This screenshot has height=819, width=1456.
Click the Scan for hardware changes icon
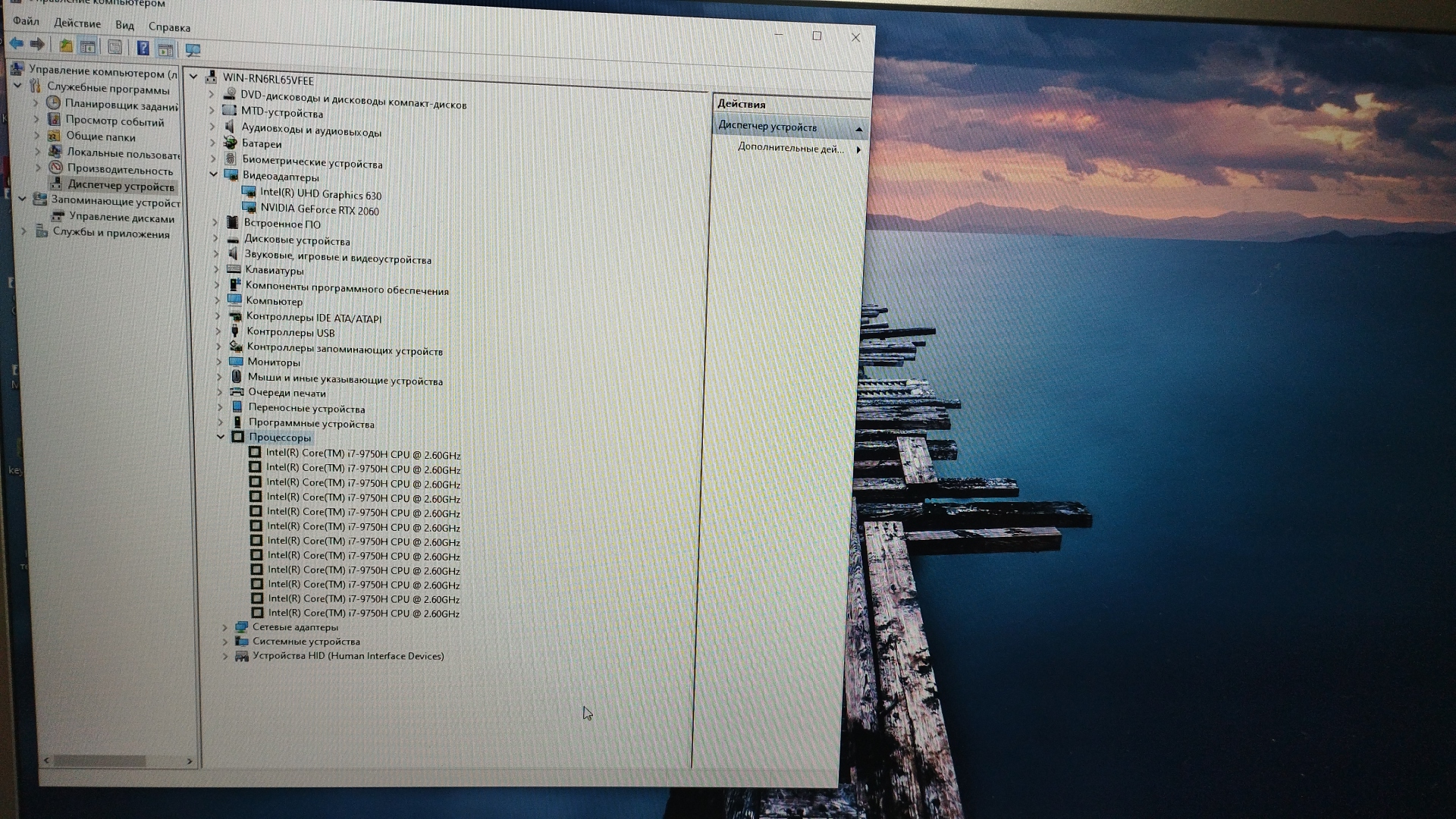[x=193, y=51]
